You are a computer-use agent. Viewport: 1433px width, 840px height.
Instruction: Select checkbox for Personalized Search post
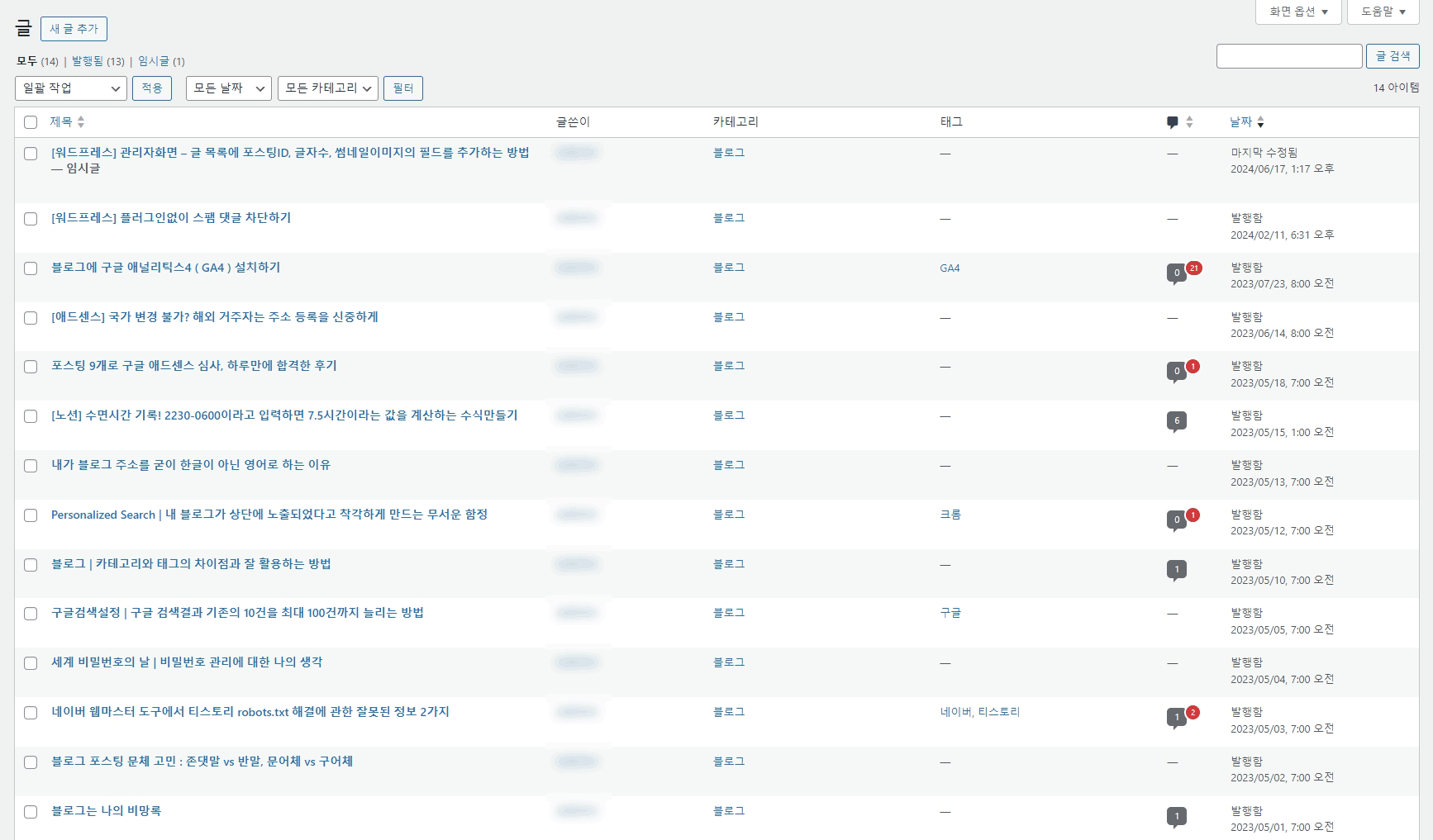coord(31,515)
